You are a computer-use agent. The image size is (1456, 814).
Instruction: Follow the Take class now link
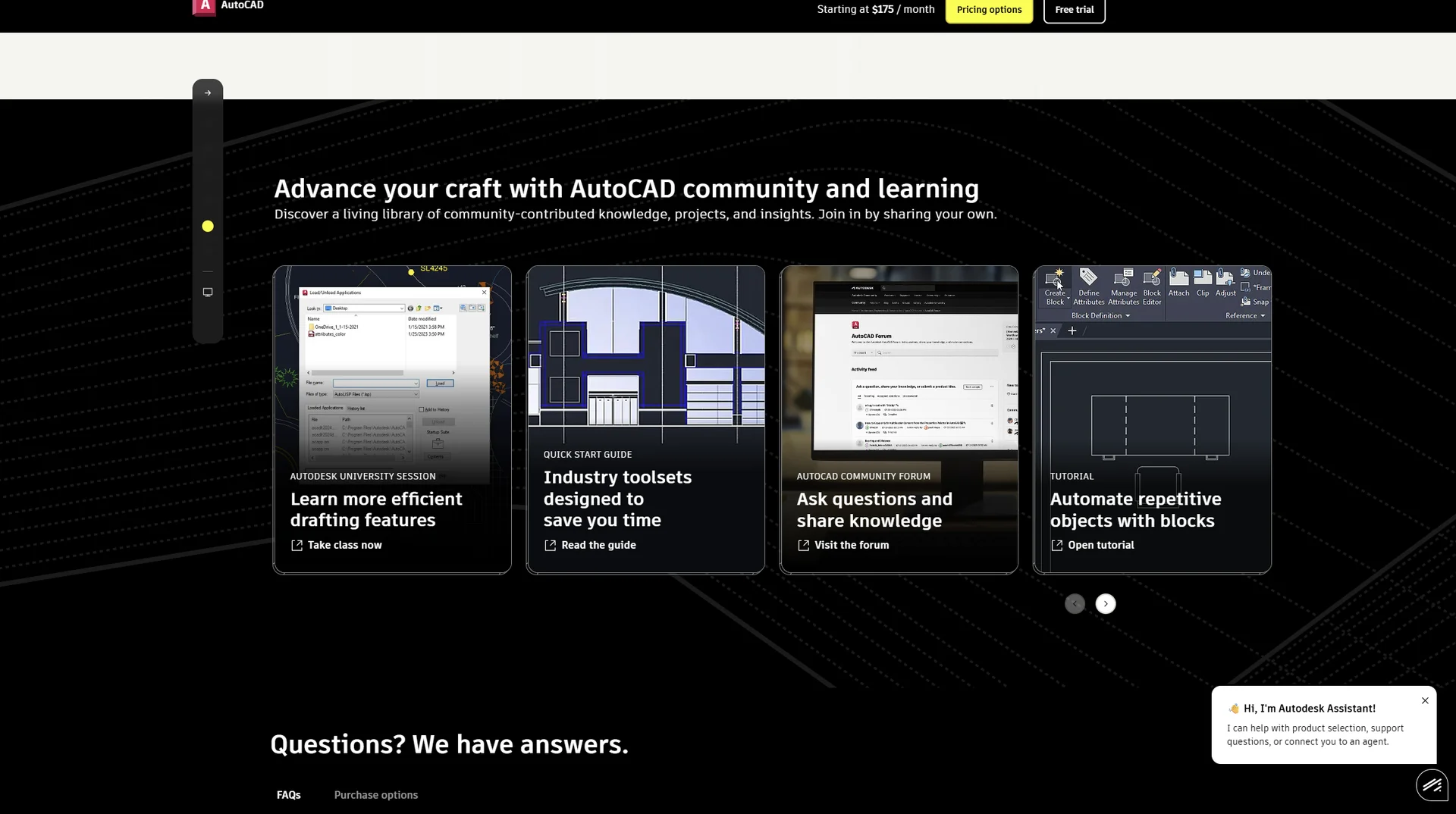pyautogui.click(x=336, y=546)
